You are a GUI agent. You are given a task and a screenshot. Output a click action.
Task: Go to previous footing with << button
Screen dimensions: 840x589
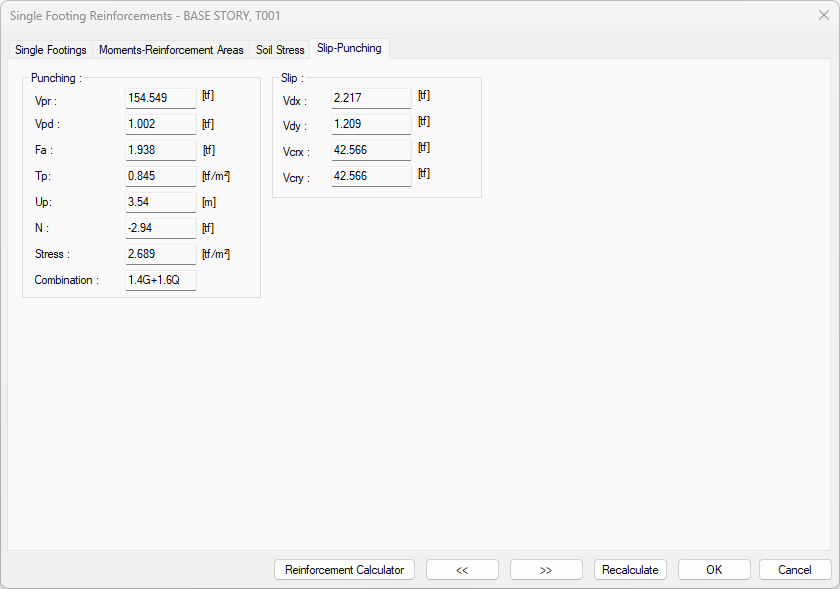pos(462,570)
